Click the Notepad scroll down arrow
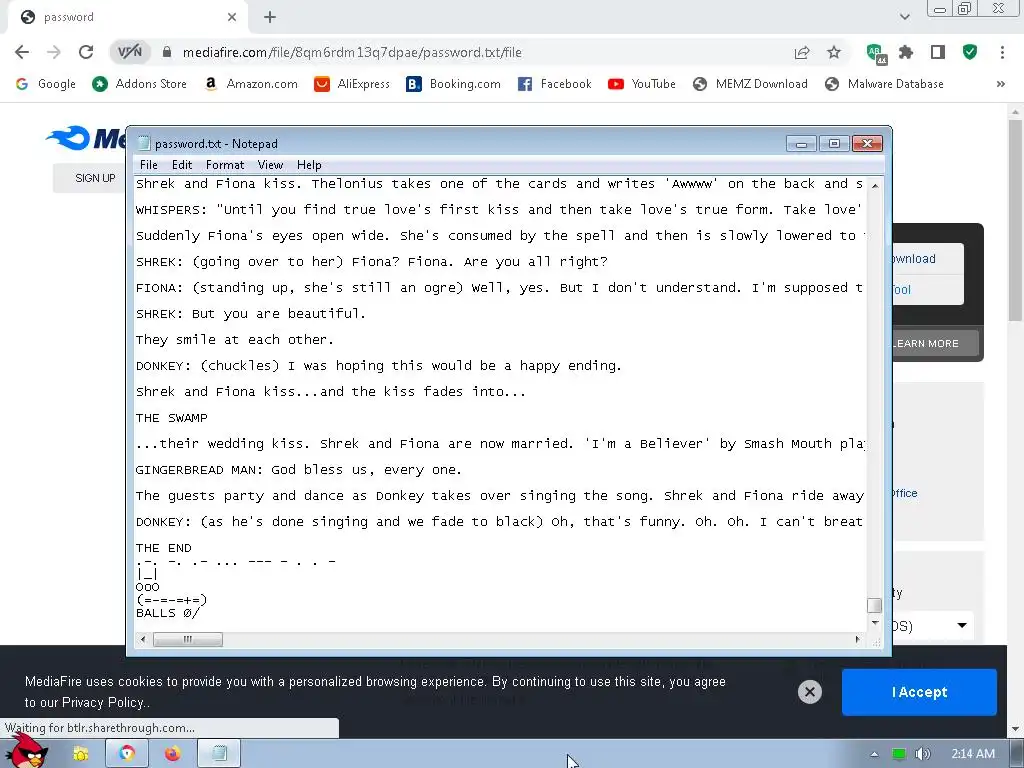This screenshot has width=1024, height=768. pos(875,624)
